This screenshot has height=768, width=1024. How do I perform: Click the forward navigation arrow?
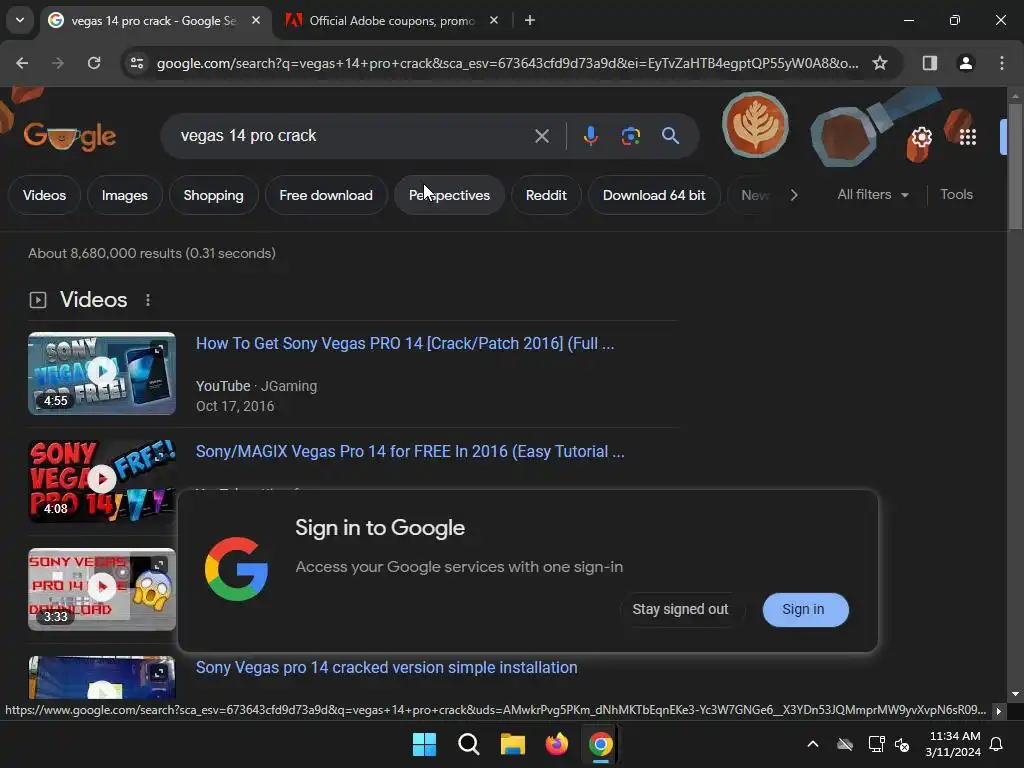(x=58, y=63)
